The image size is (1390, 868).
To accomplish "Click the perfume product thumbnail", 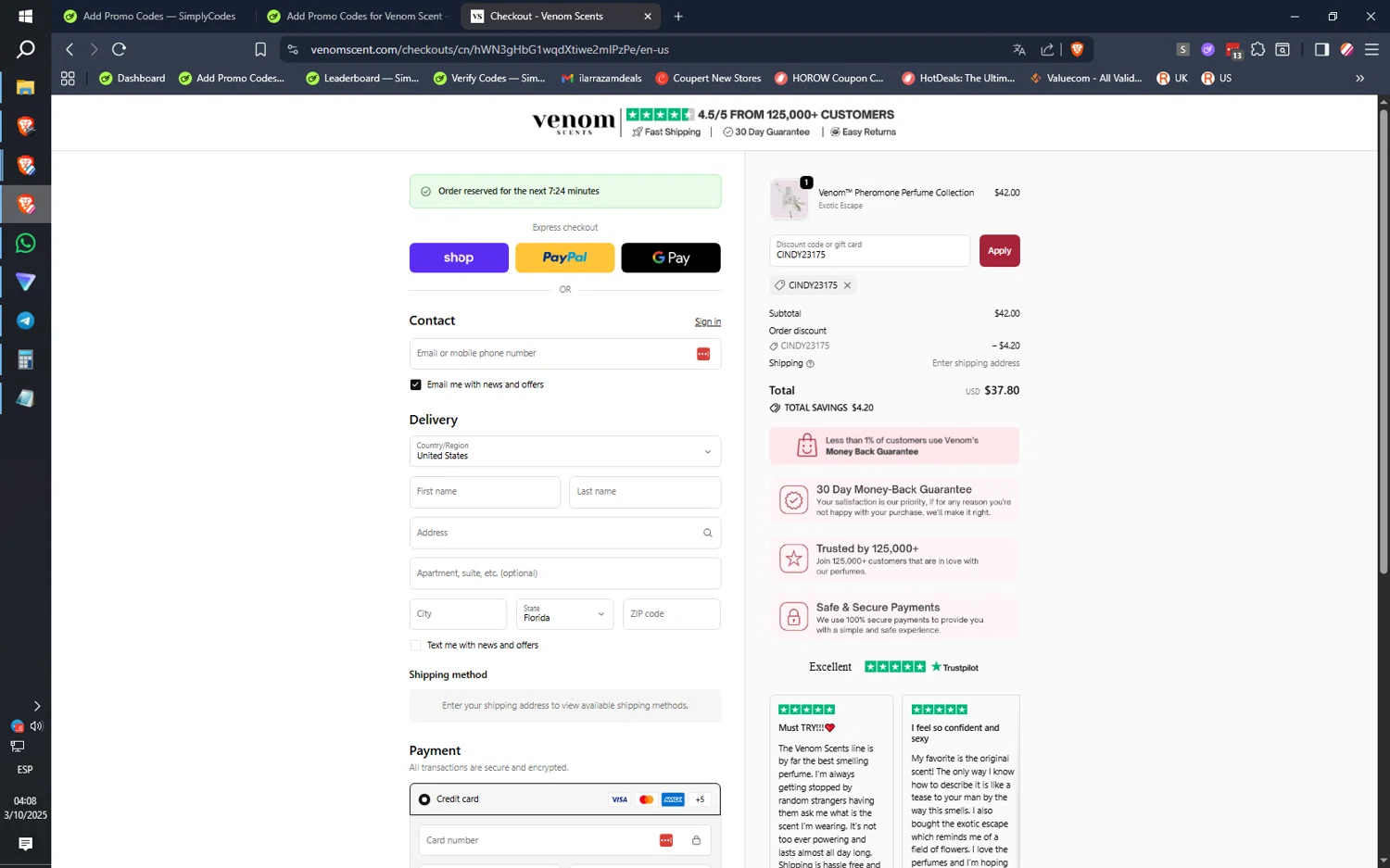I will pyautogui.click(x=790, y=198).
